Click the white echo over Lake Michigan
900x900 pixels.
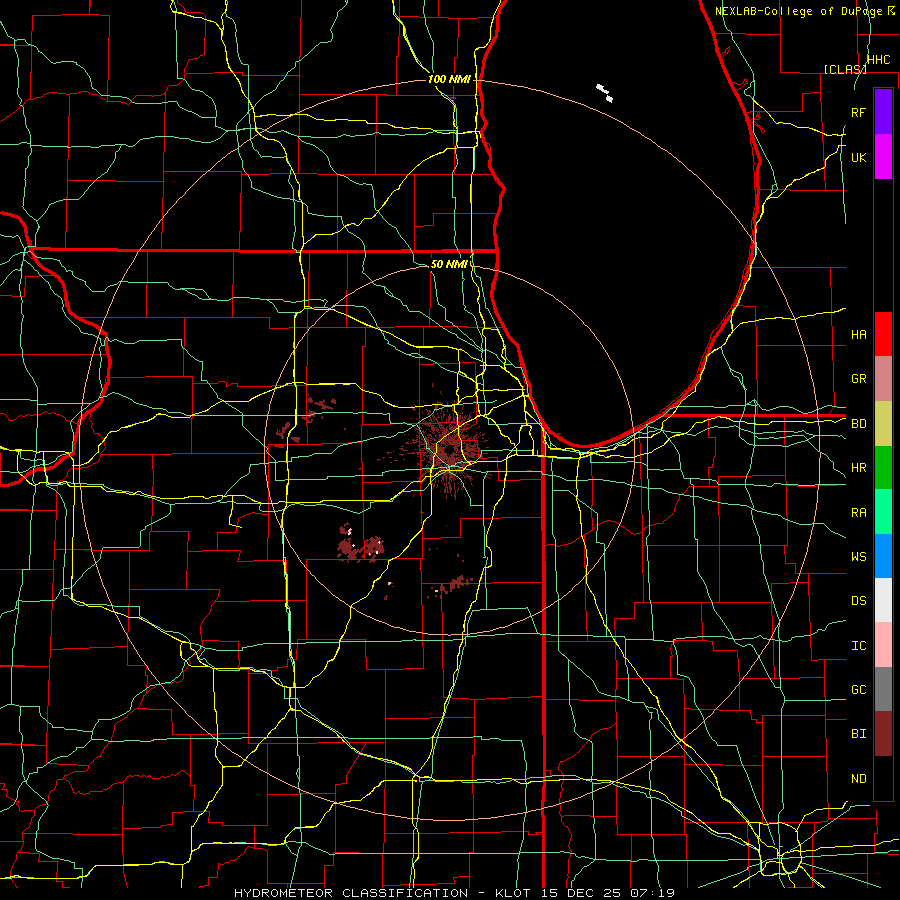604,92
